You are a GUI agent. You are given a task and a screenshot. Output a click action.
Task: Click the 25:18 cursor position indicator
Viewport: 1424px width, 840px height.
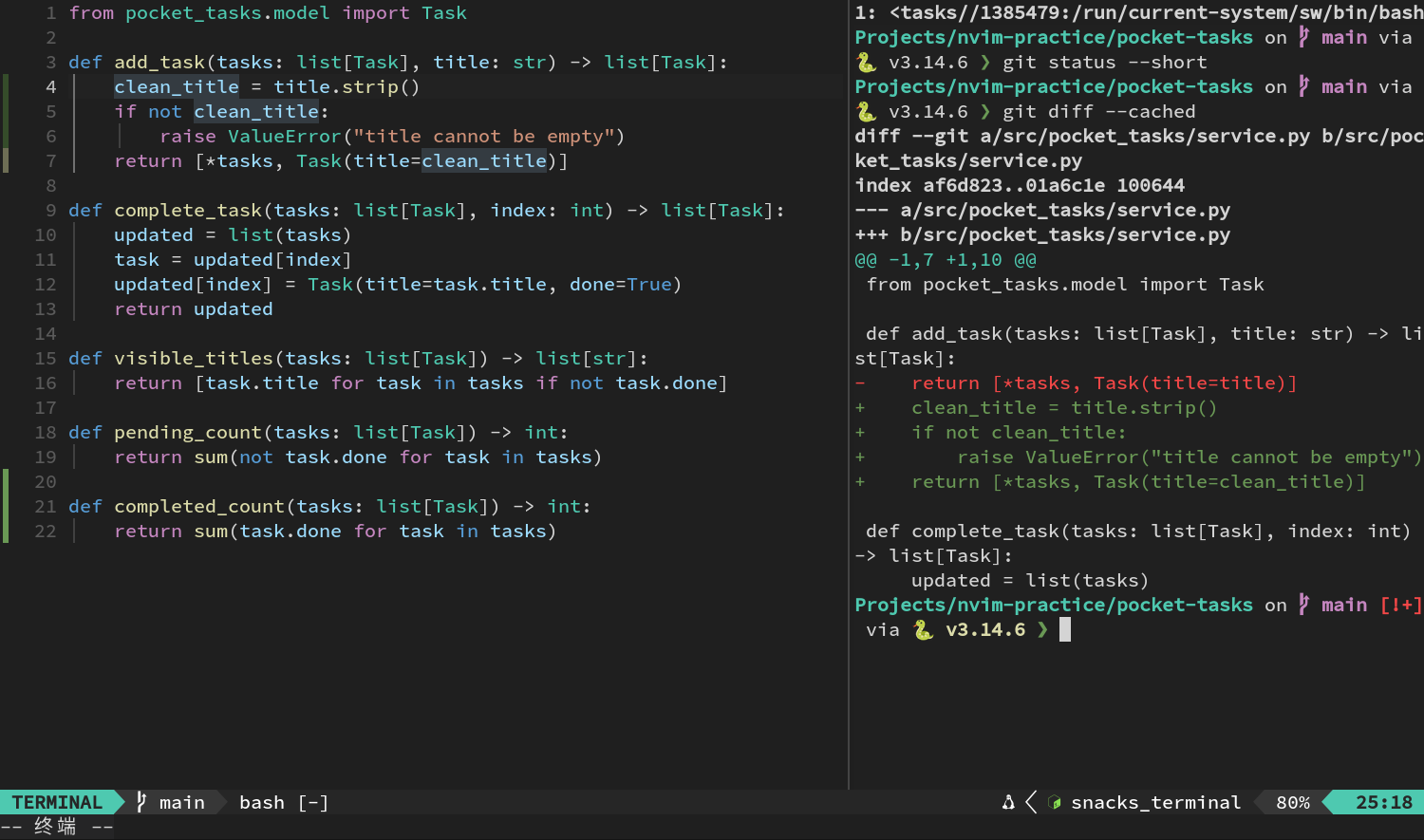pyautogui.click(x=1383, y=803)
